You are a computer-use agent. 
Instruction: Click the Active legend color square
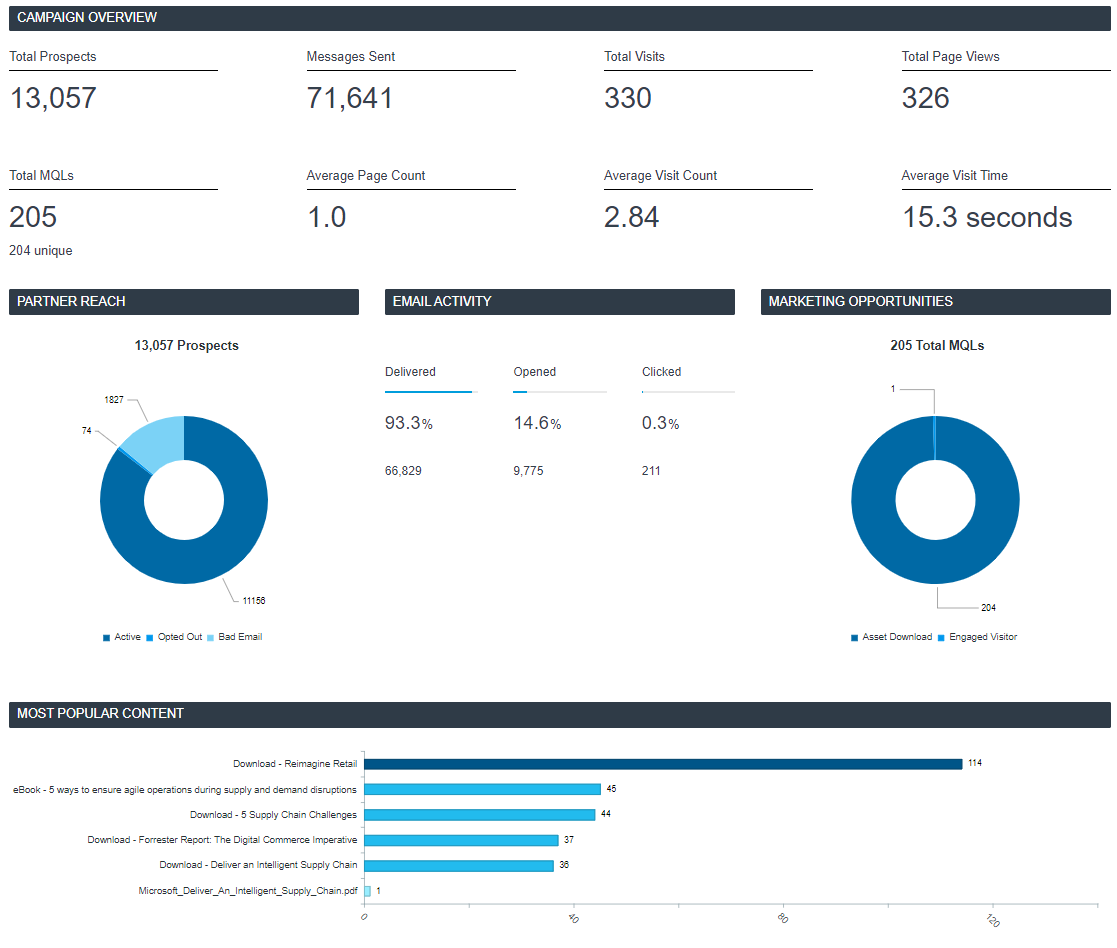tap(106, 637)
